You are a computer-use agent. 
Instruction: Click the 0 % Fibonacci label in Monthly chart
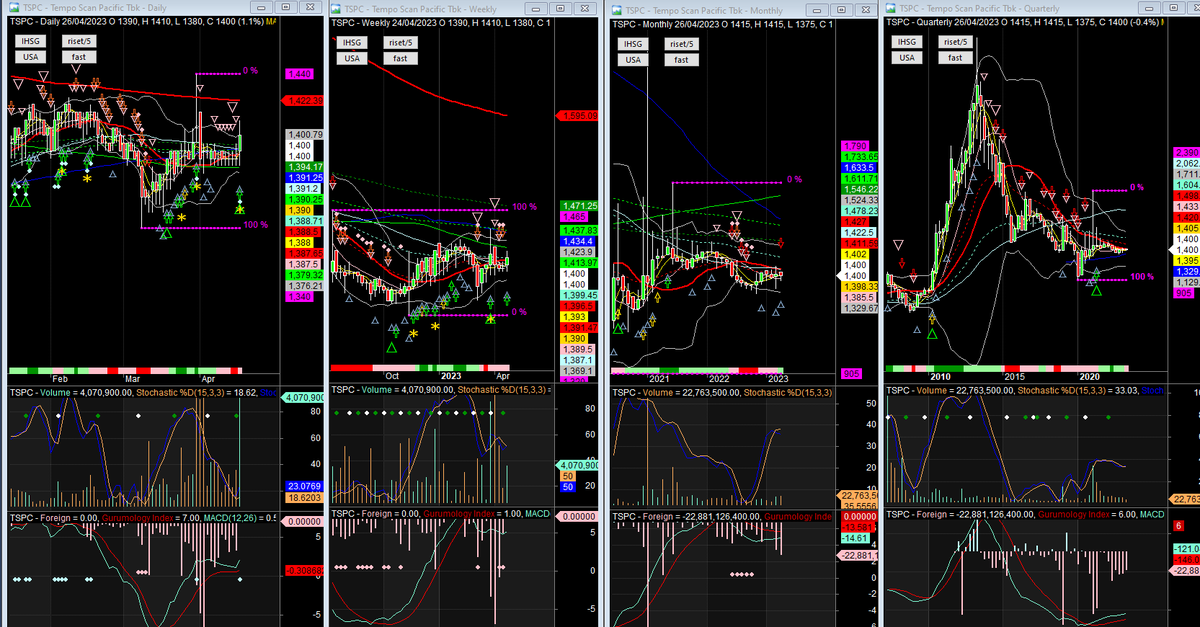794,179
